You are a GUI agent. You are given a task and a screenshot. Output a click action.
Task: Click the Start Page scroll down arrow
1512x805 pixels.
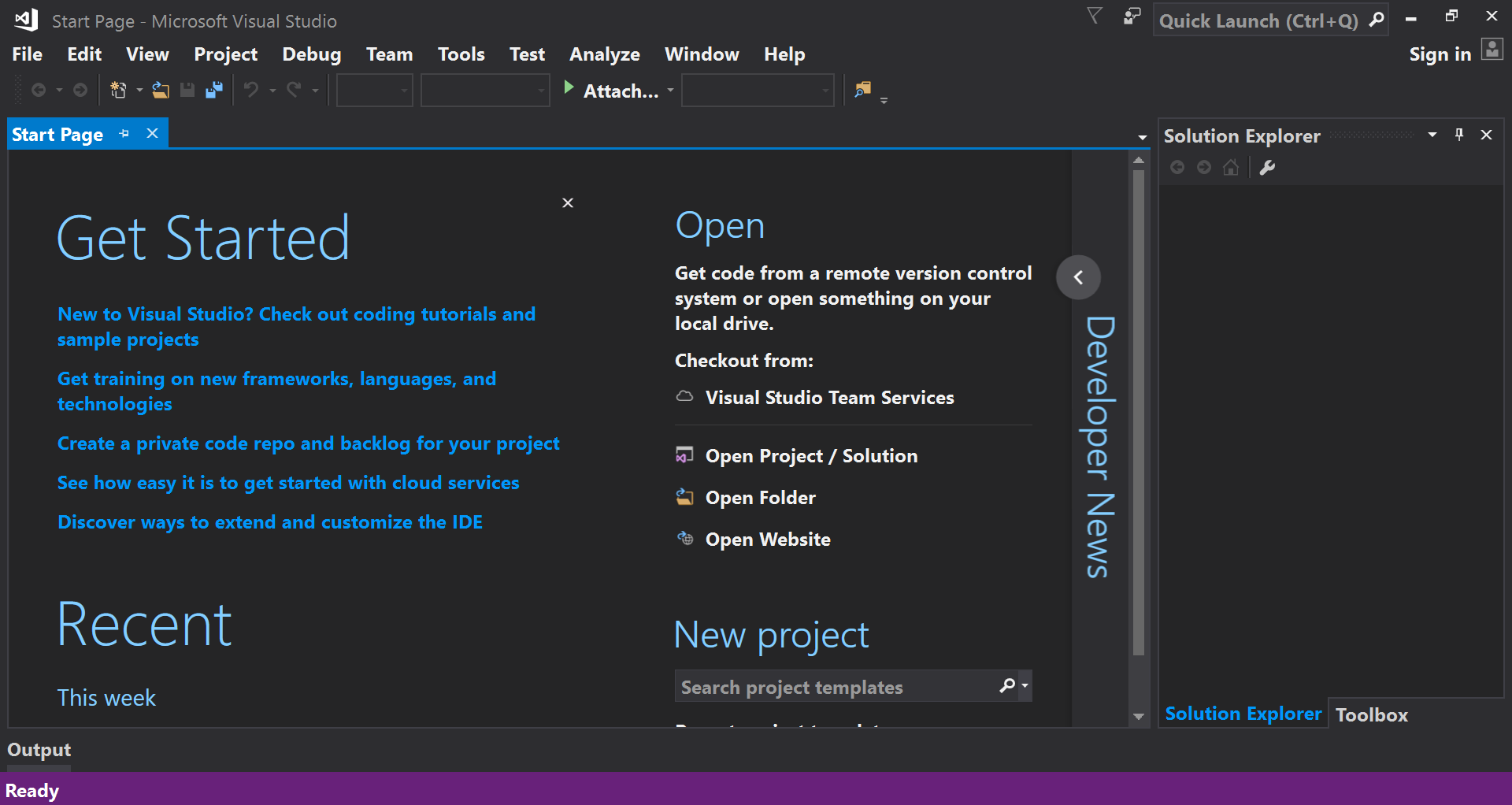[x=1139, y=717]
